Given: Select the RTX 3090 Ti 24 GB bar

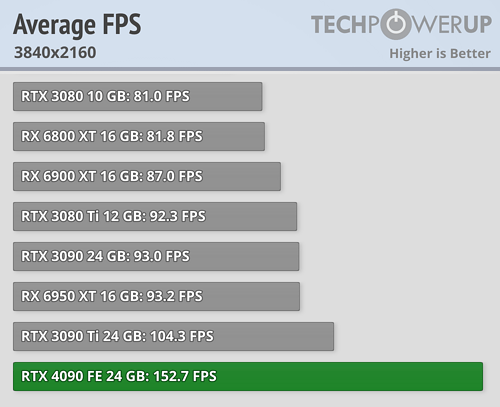Looking at the screenshot, I should tap(173, 336).
